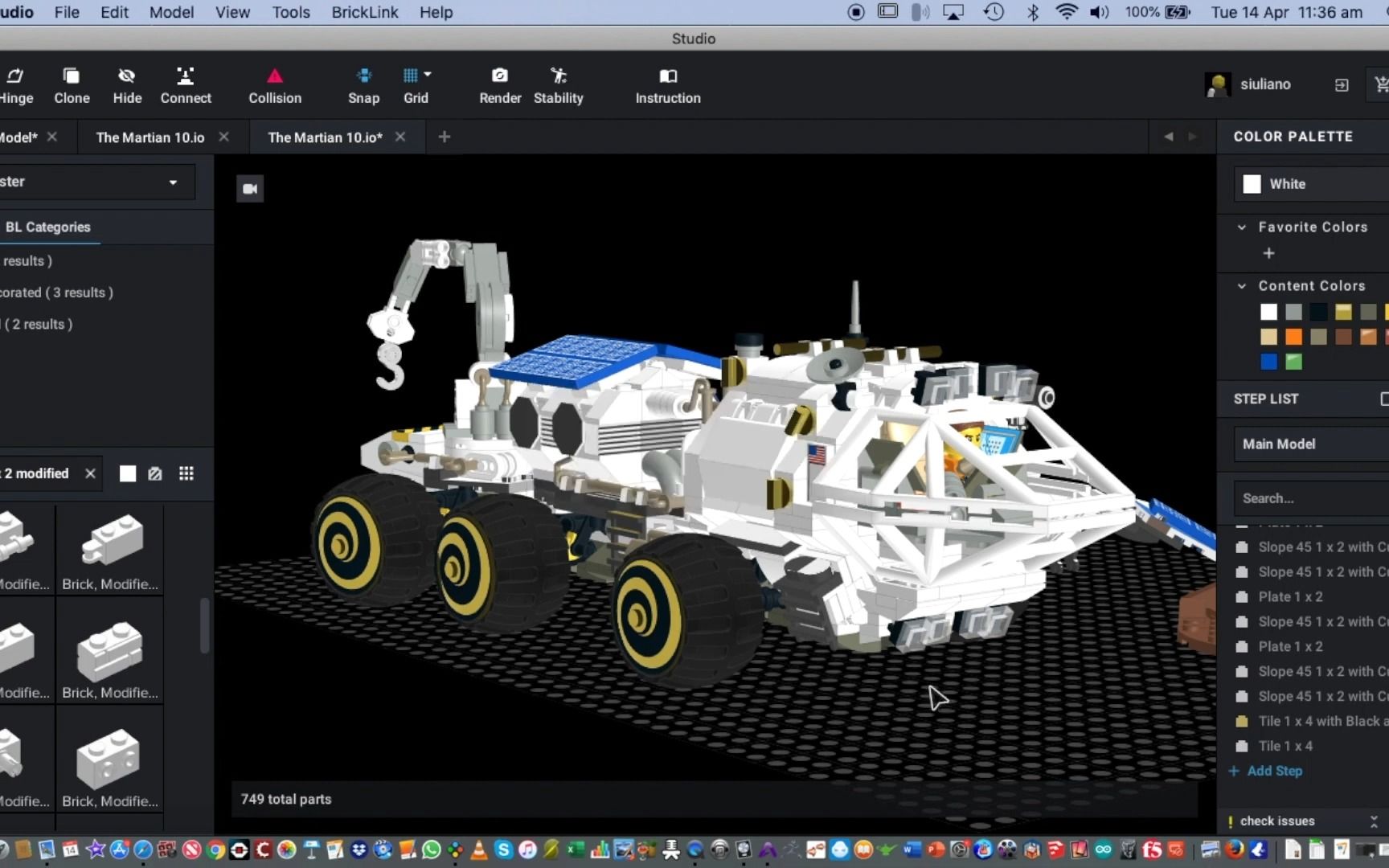This screenshot has height=868, width=1389.
Task: Toggle the solid color filter in parts palette
Action: [x=127, y=473]
